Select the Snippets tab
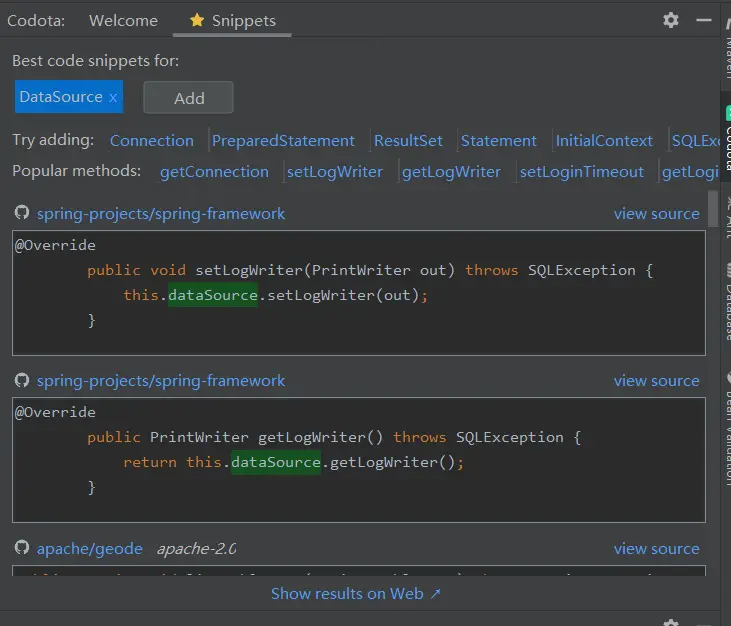 coord(232,21)
